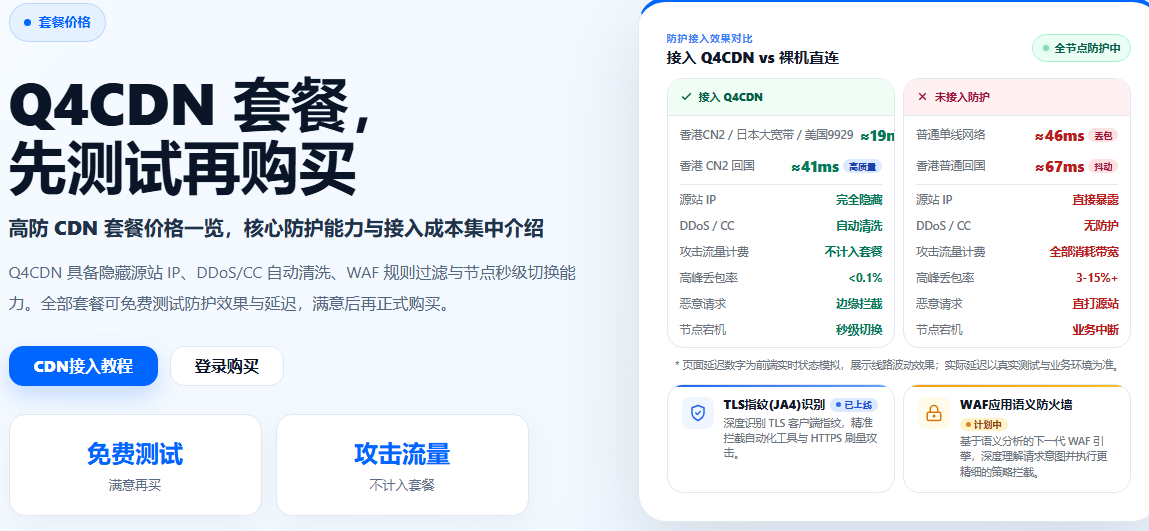Open the WAF应用语义防火墙 feature card title
Screen dimensions: 1149x531
pyautogui.click(x=1016, y=404)
